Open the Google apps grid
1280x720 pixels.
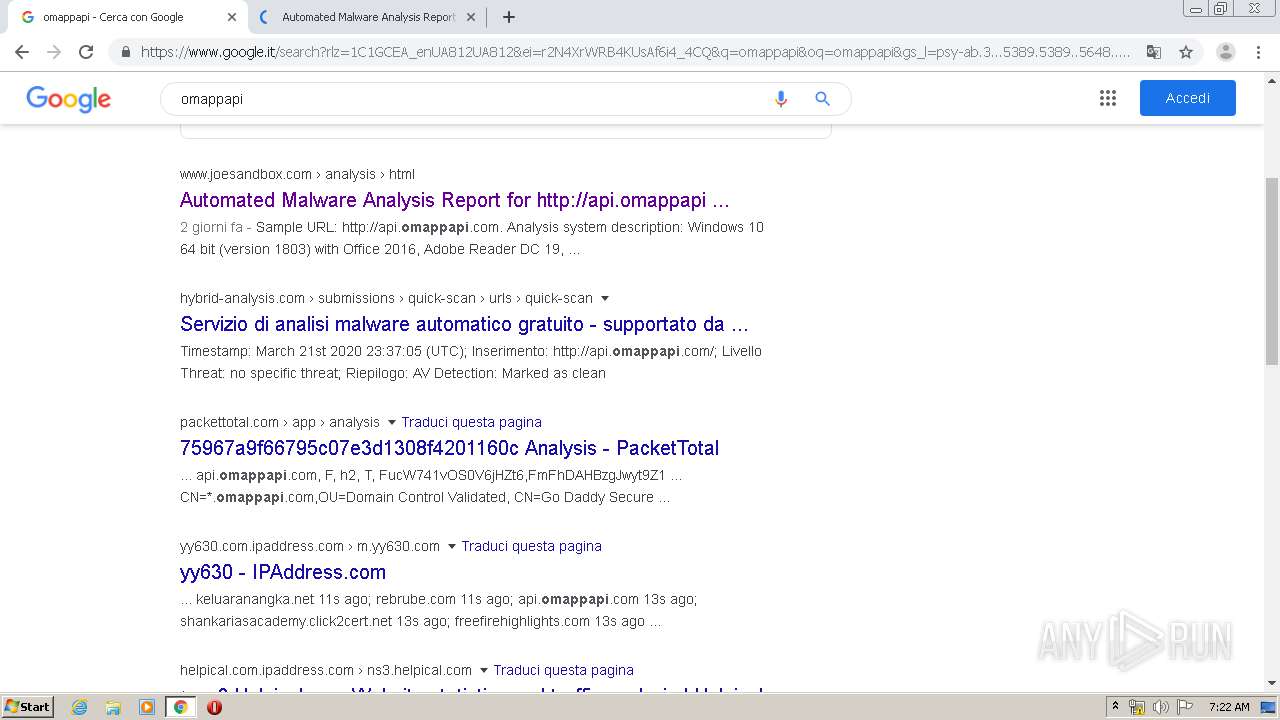tap(1108, 98)
